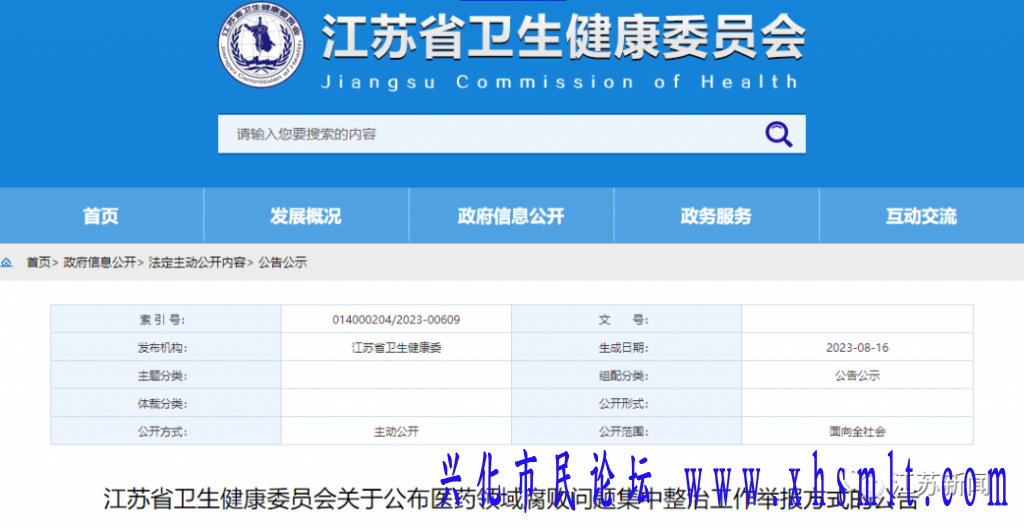Click the date value 2023-08-16
The width and height of the screenshot is (1024, 529).
tap(857, 347)
